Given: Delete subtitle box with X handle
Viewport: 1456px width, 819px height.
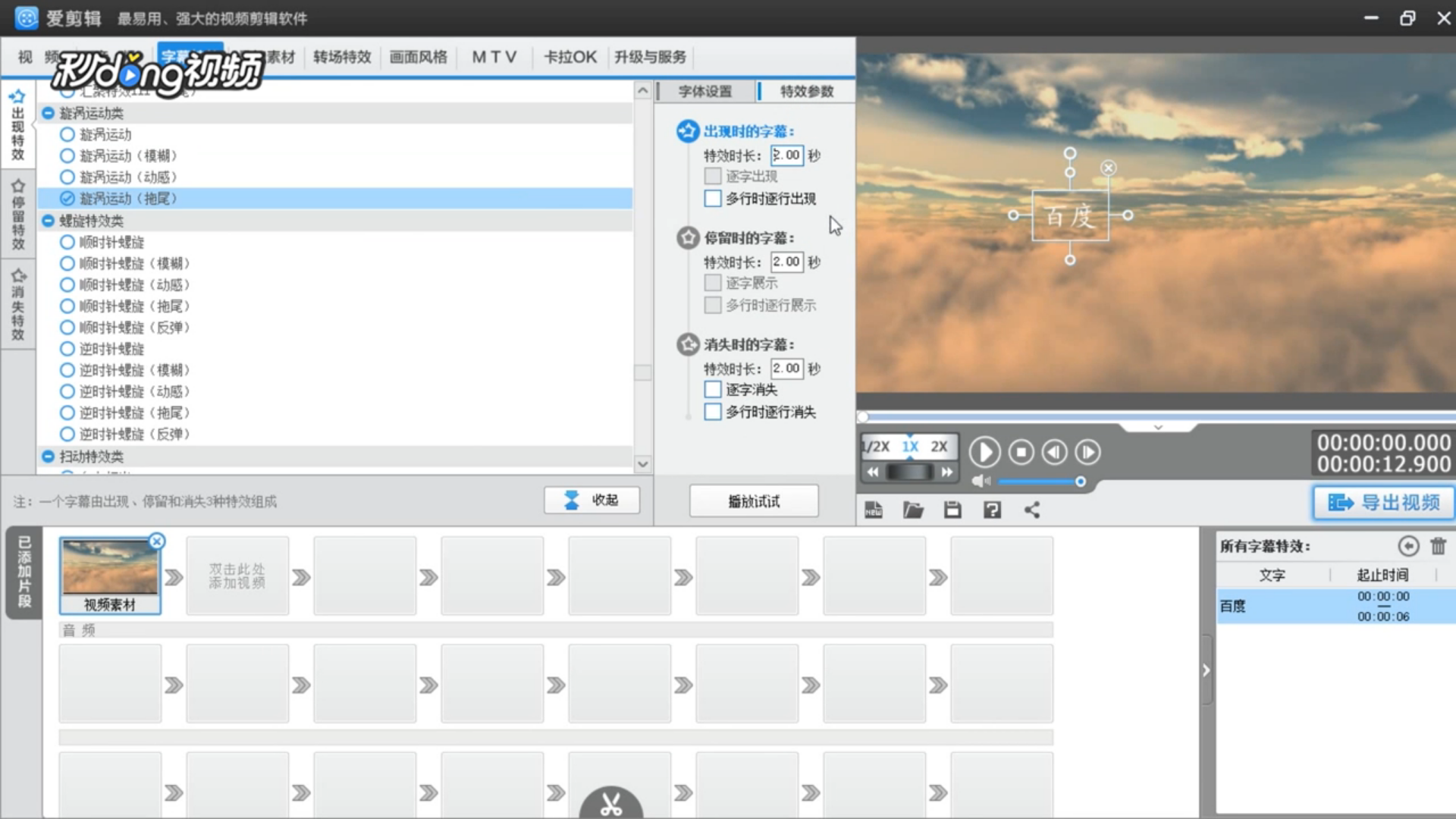Looking at the screenshot, I should [1109, 168].
